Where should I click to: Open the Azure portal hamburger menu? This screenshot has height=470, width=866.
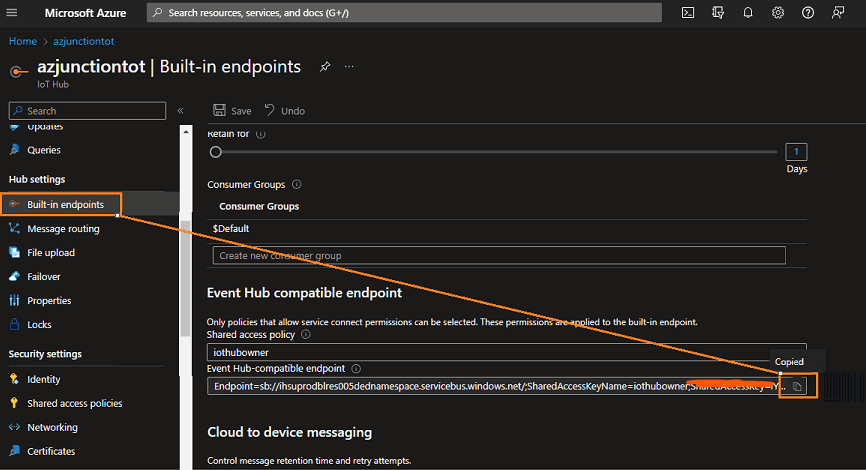coord(12,12)
